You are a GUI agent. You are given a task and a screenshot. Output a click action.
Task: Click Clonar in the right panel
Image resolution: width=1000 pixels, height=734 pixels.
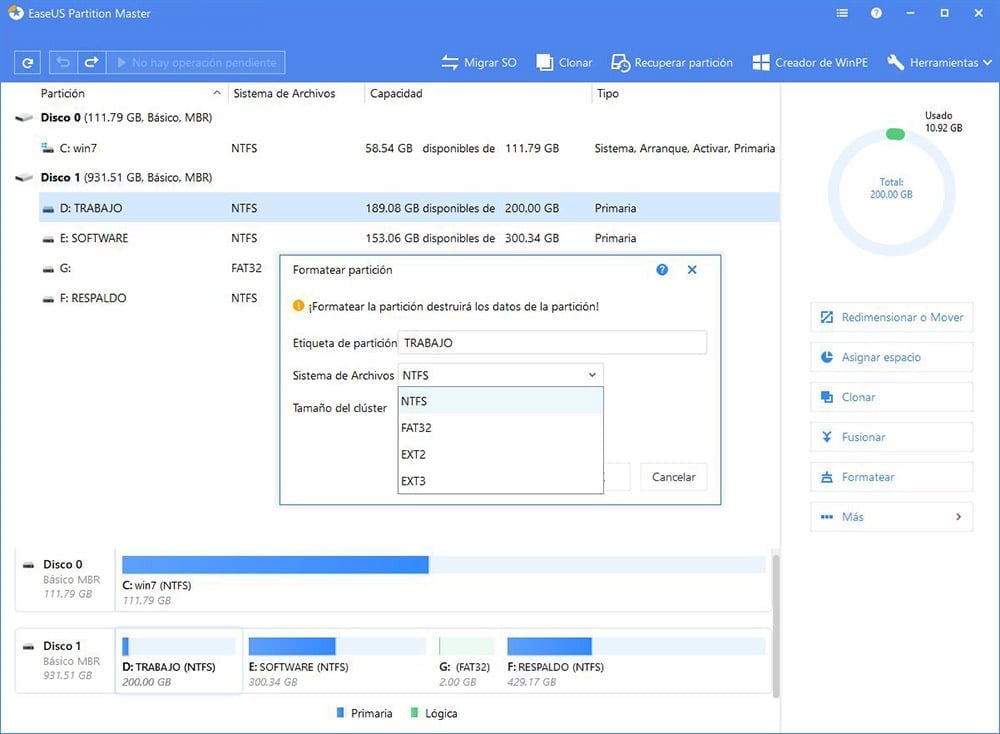tap(892, 397)
